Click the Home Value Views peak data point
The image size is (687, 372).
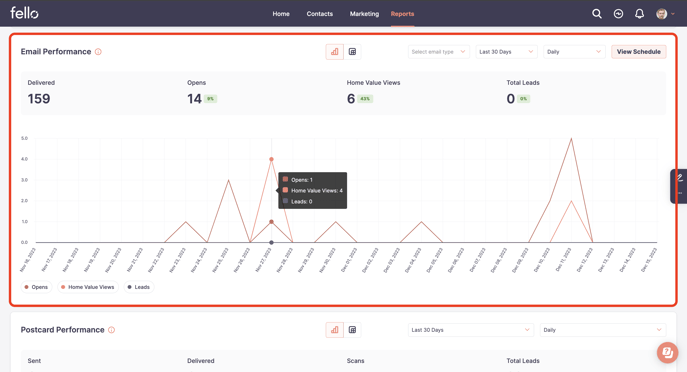(x=271, y=159)
